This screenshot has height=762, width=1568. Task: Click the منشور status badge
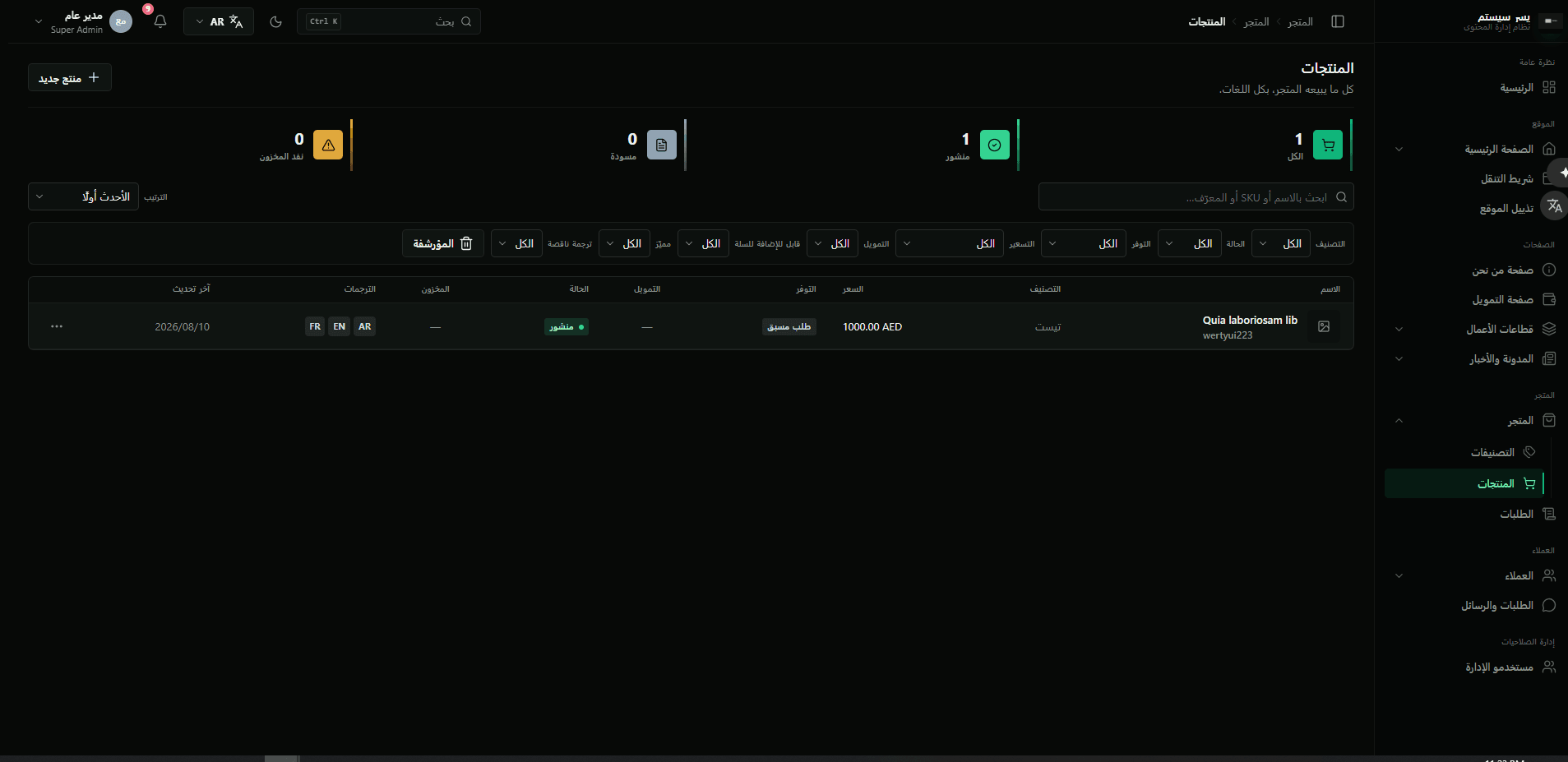point(567,326)
